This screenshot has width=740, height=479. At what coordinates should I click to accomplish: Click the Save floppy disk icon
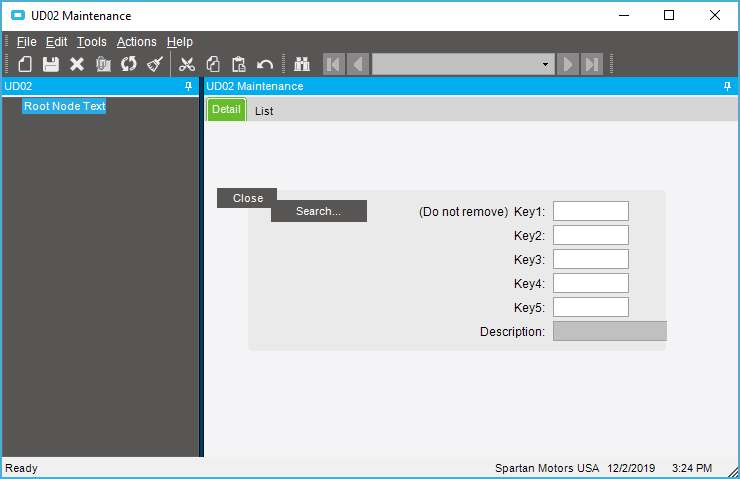50,64
